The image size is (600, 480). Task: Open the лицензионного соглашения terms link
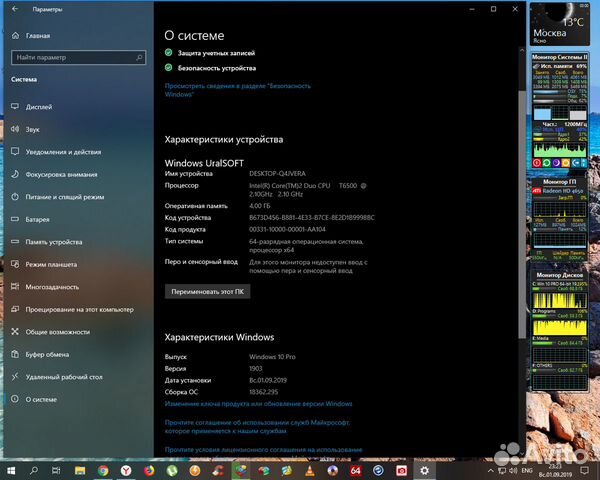(263, 450)
